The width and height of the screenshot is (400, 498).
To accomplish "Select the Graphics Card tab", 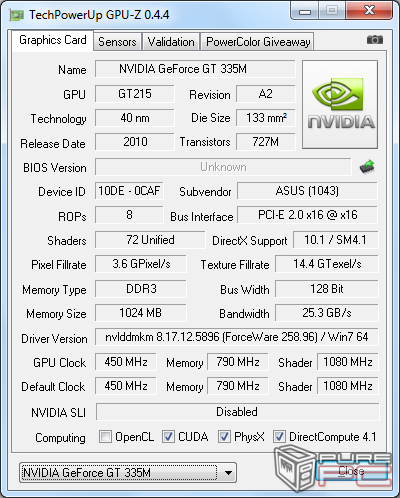I will pos(53,40).
